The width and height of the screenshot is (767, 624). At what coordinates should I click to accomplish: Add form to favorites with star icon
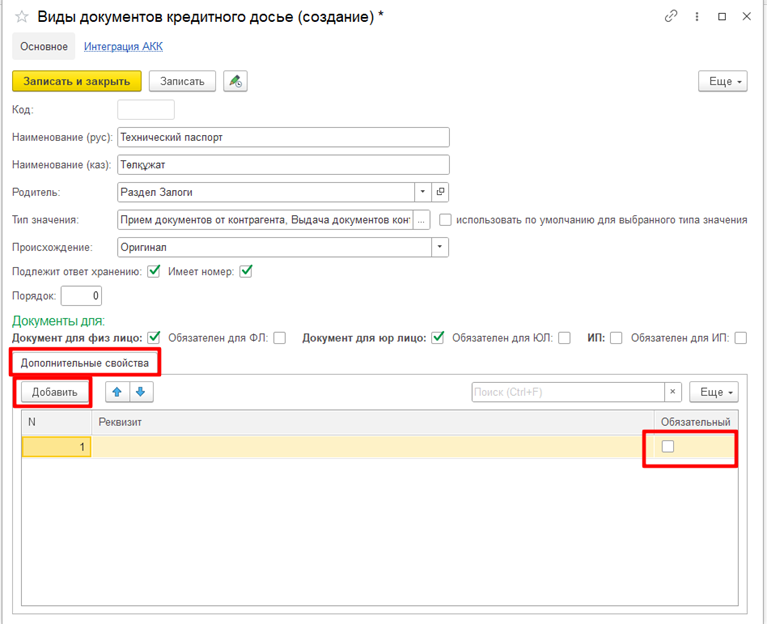pos(22,17)
